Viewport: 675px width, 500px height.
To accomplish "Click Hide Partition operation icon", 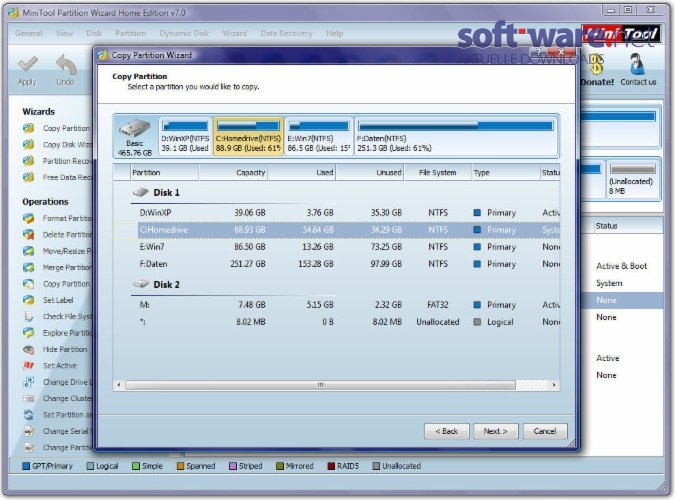I will pos(28,349).
